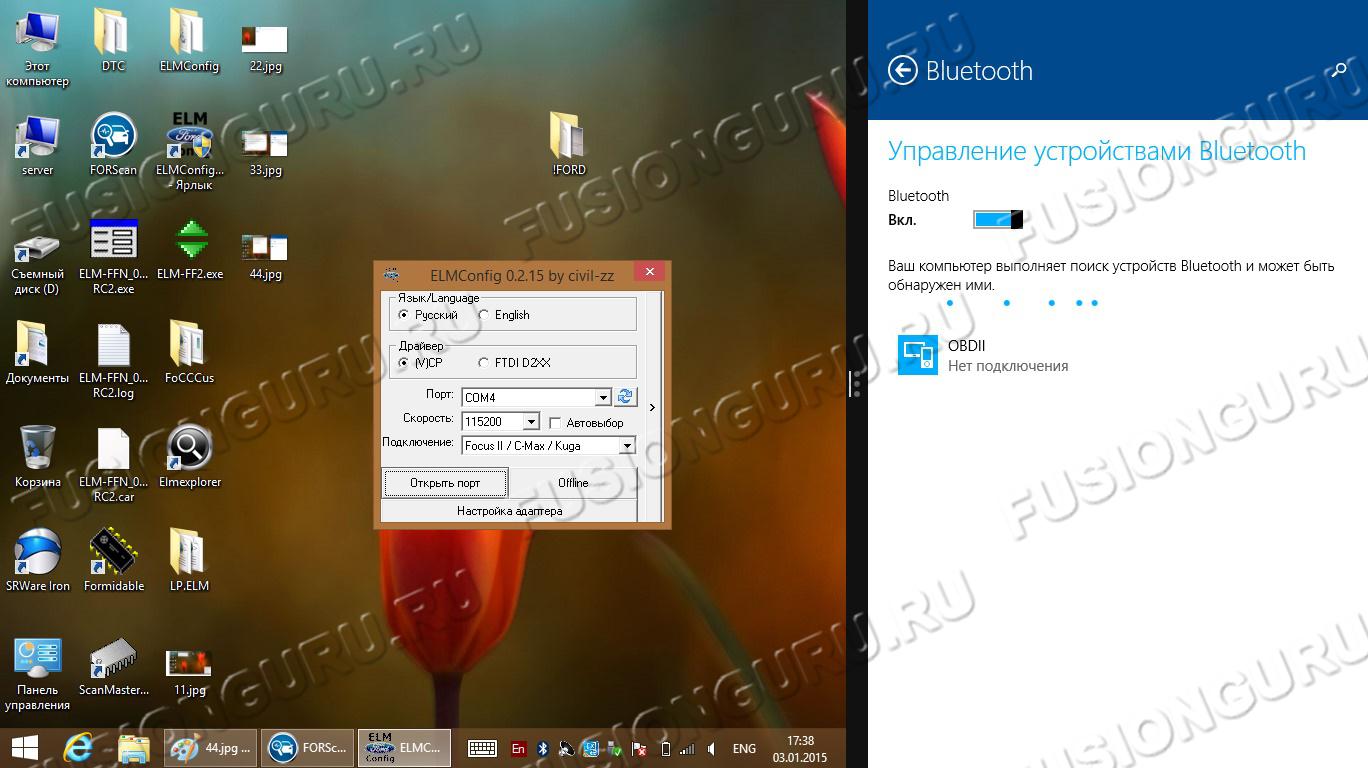Select ELM-FF2.exe desktop icon

[x=190, y=250]
